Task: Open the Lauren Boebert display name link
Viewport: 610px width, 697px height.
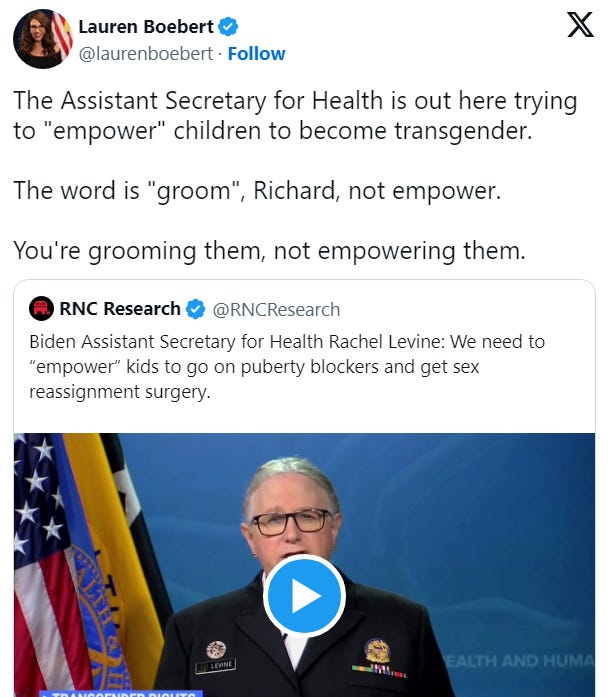Action: point(146,27)
